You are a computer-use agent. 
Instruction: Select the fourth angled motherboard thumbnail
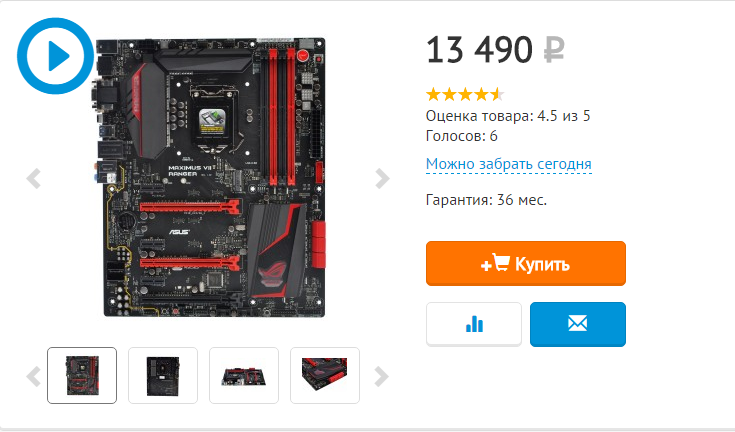point(325,375)
